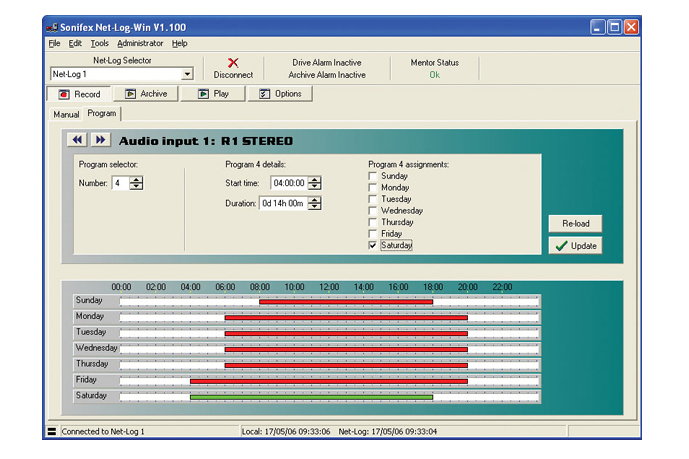
Task: Decrease program Number with down arrow
Action: (x=136, y=186)
